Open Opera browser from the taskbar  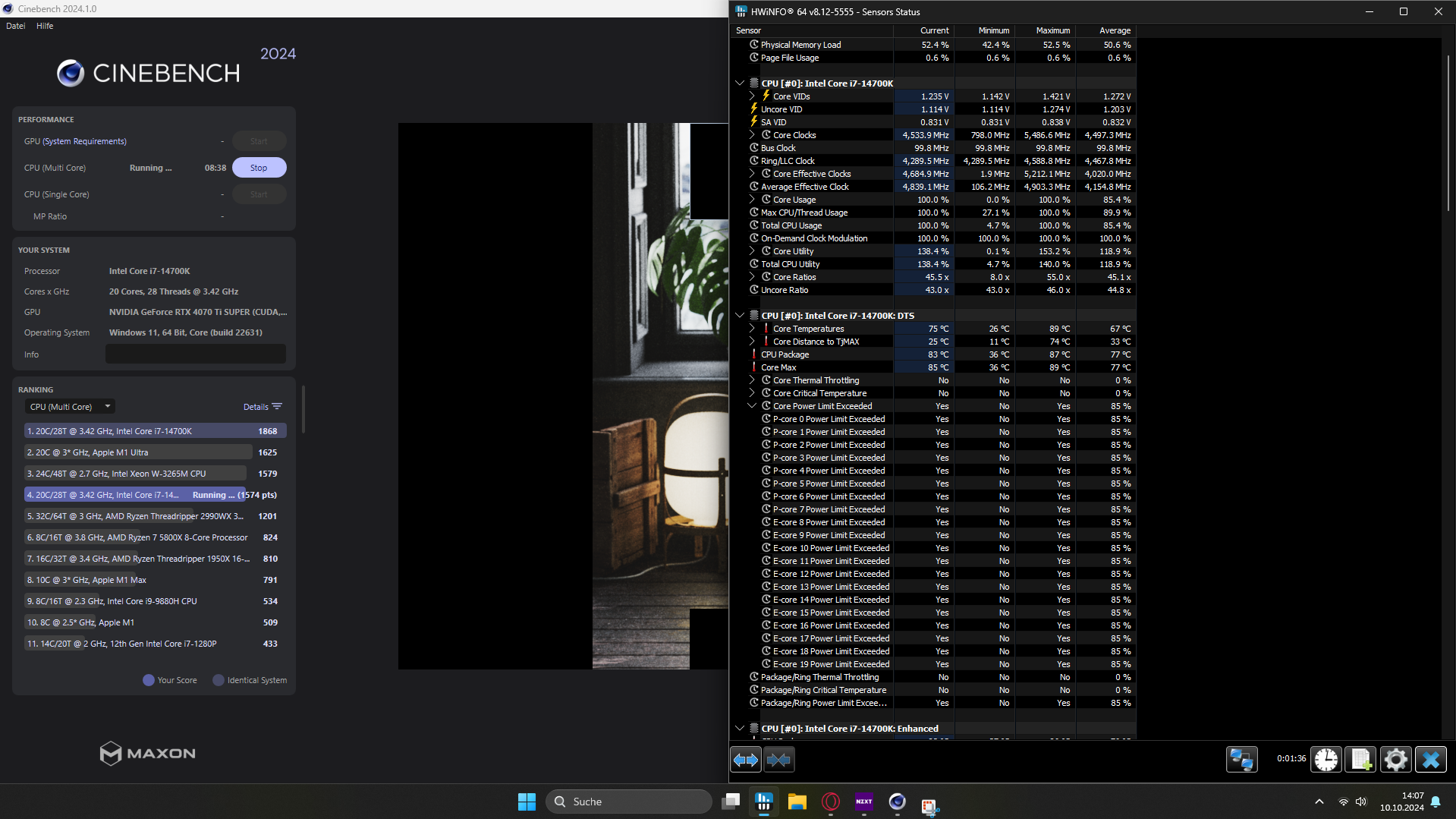(831, 802)
